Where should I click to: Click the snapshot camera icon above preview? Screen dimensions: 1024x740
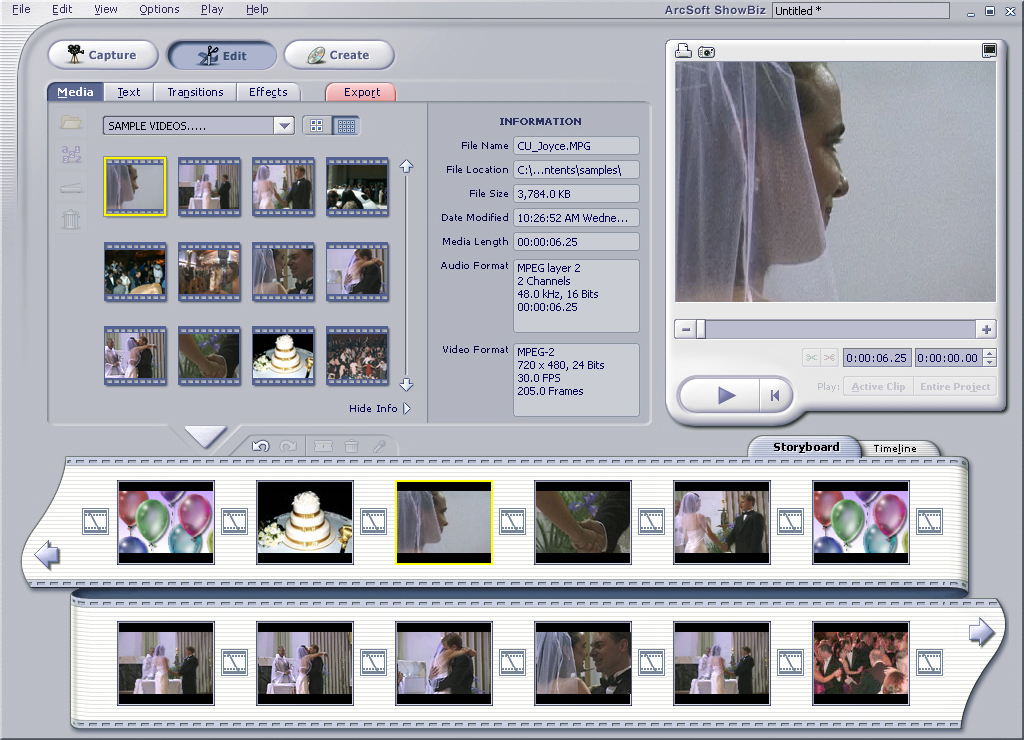707,52
